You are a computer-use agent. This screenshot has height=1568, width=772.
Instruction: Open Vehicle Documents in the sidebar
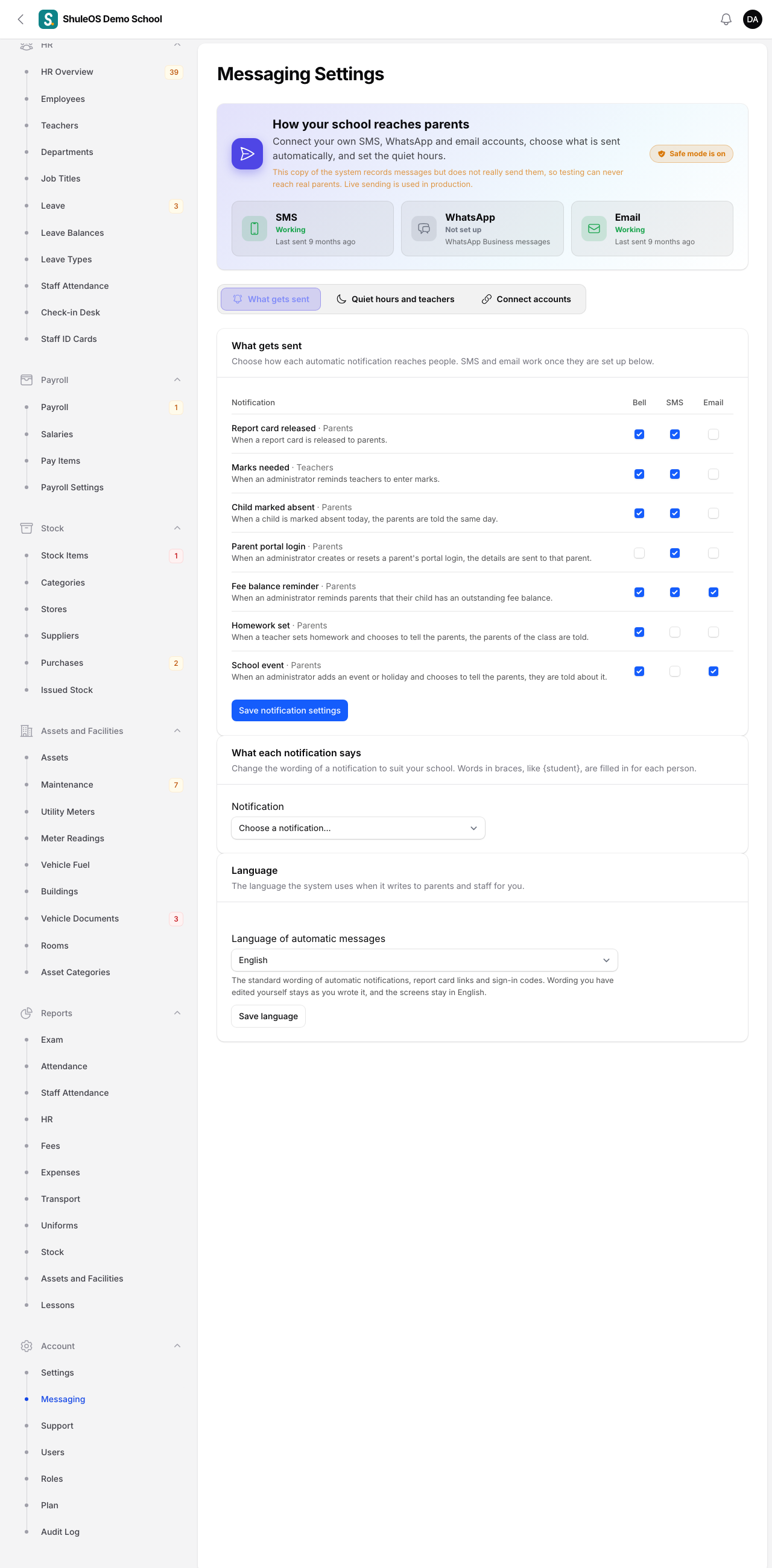80,918
